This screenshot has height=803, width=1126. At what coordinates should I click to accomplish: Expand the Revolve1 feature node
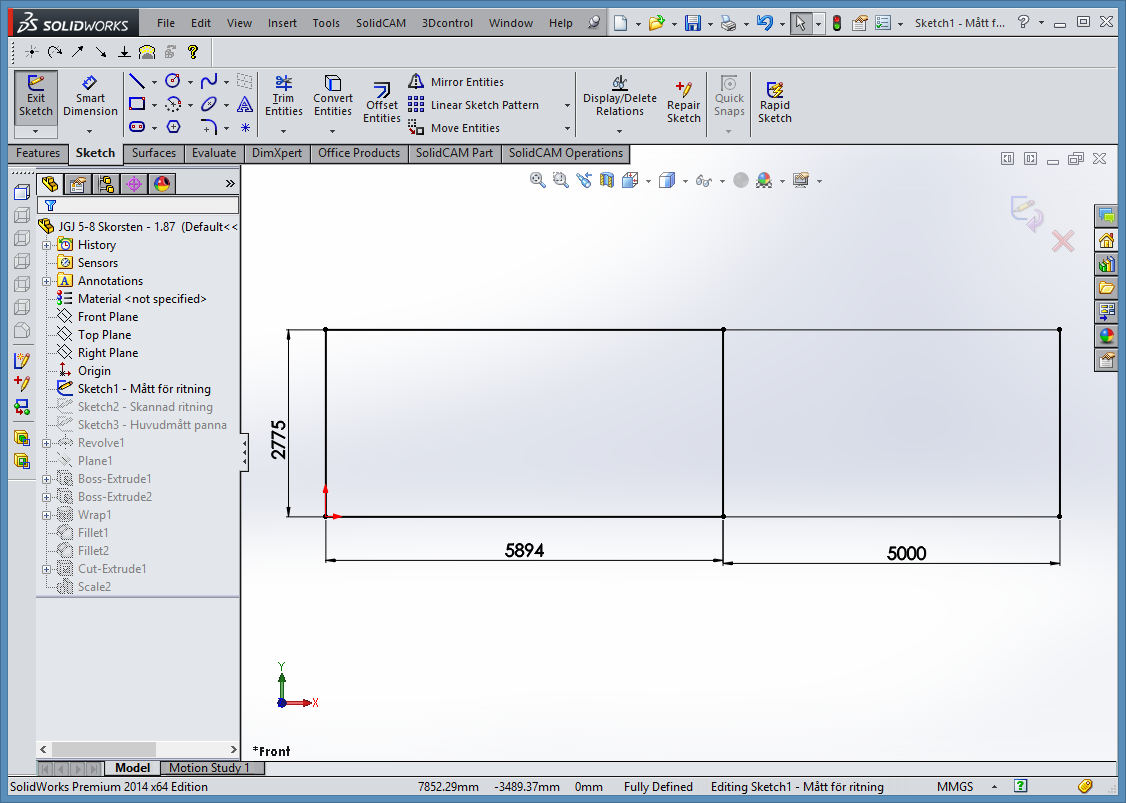coord(47,443)
